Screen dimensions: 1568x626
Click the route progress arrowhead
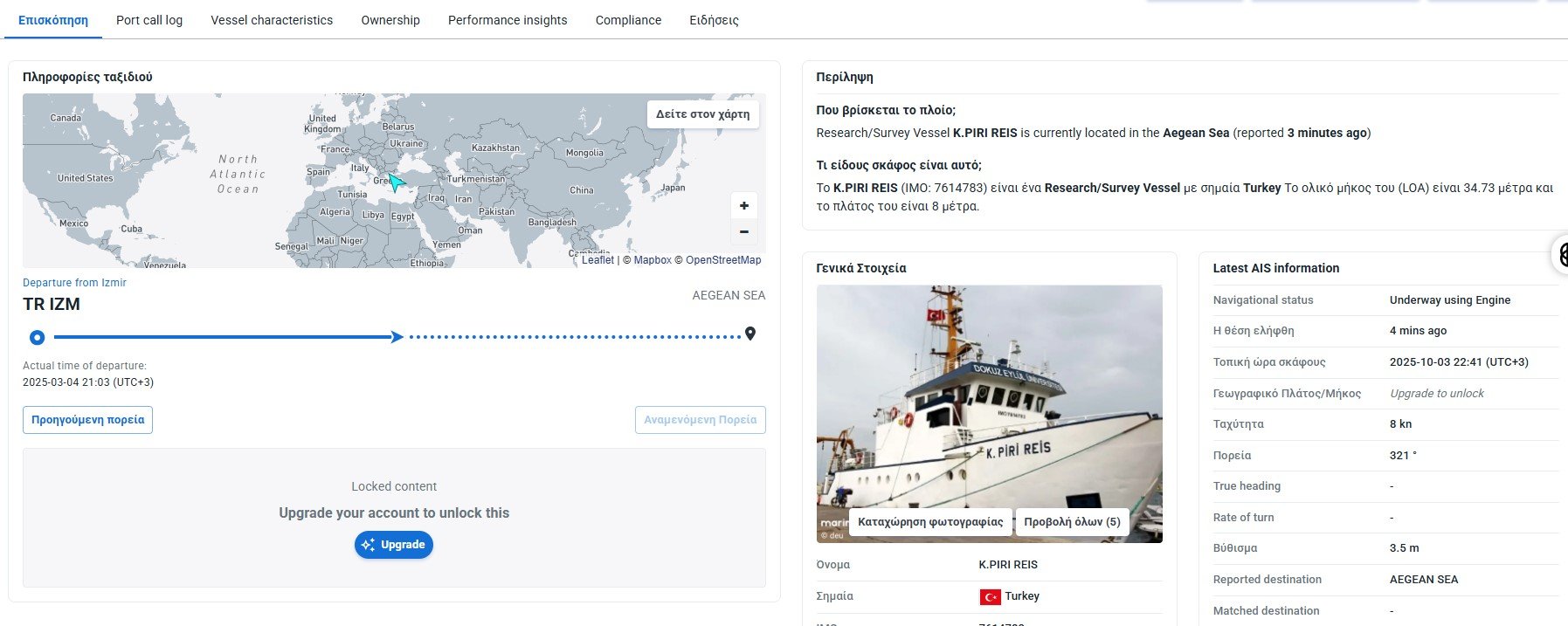[397, 337]
